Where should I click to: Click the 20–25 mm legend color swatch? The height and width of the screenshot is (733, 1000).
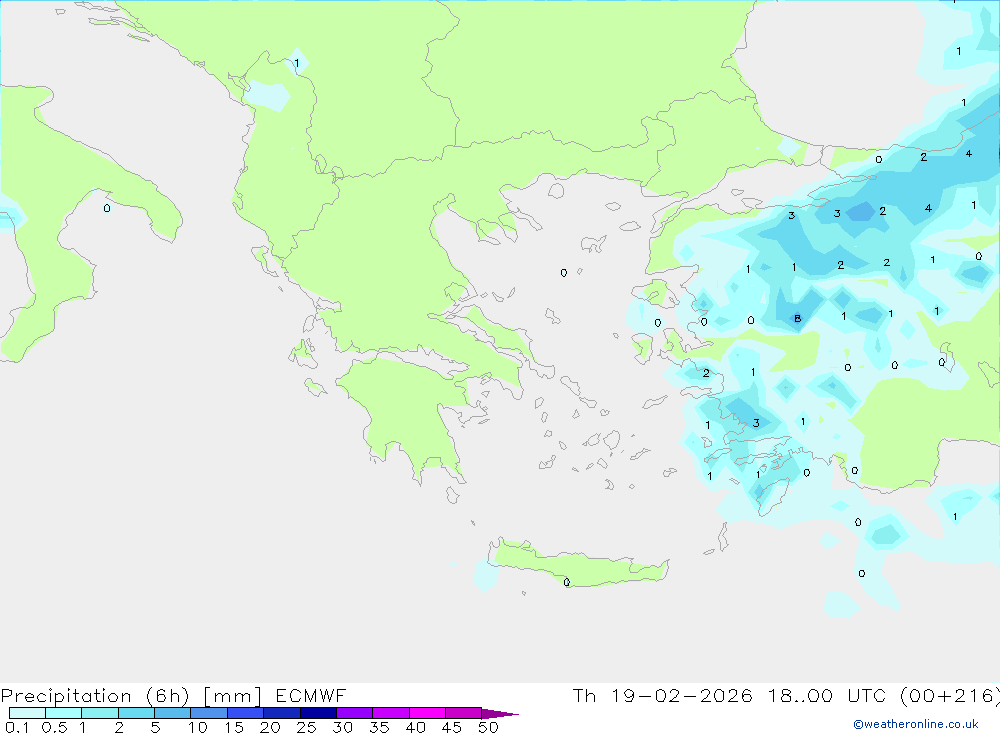click(282, 713)
